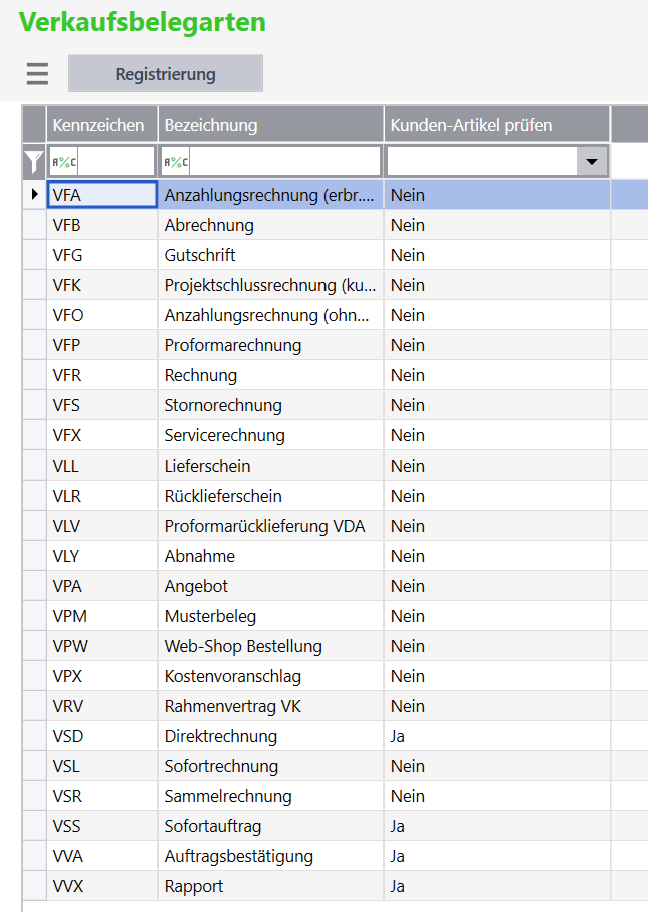Focus the Kennzeichen filter text field
The height and width of the screenshot is (912, 648).
114,162
